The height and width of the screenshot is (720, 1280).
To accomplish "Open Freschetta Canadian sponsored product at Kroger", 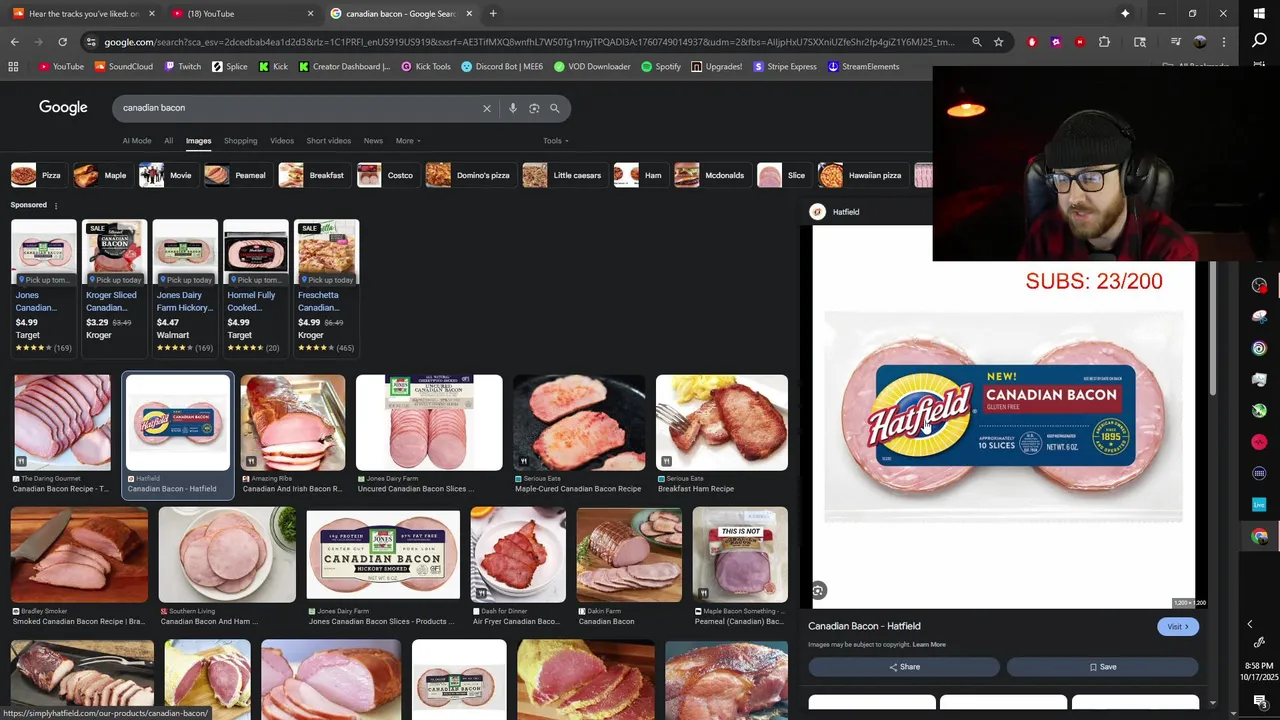I will (326, 288).
